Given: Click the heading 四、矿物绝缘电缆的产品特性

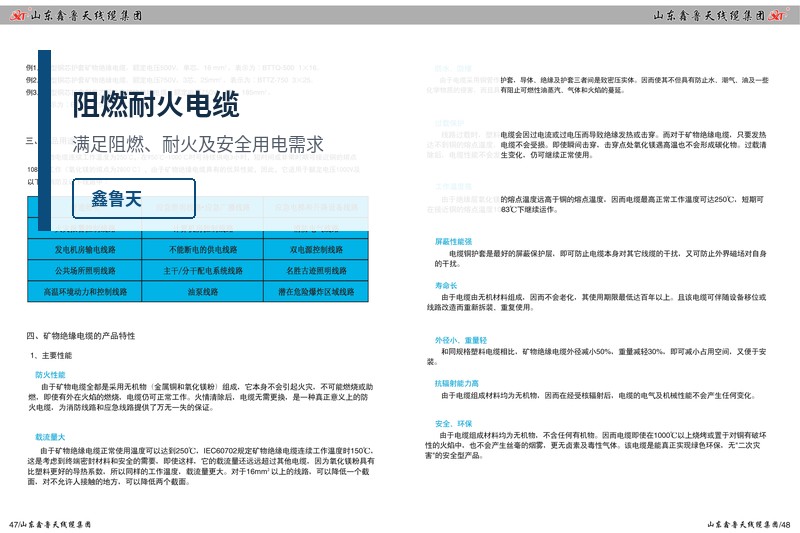Looking at the screenshot, I should click(x=81, y=336).
